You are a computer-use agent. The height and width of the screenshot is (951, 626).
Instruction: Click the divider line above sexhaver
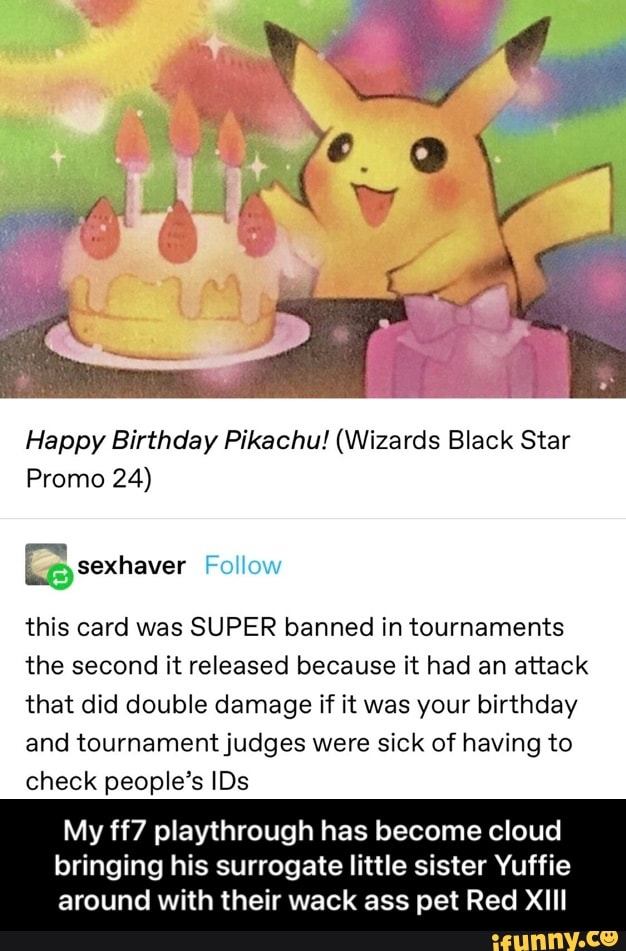point(313,519)
